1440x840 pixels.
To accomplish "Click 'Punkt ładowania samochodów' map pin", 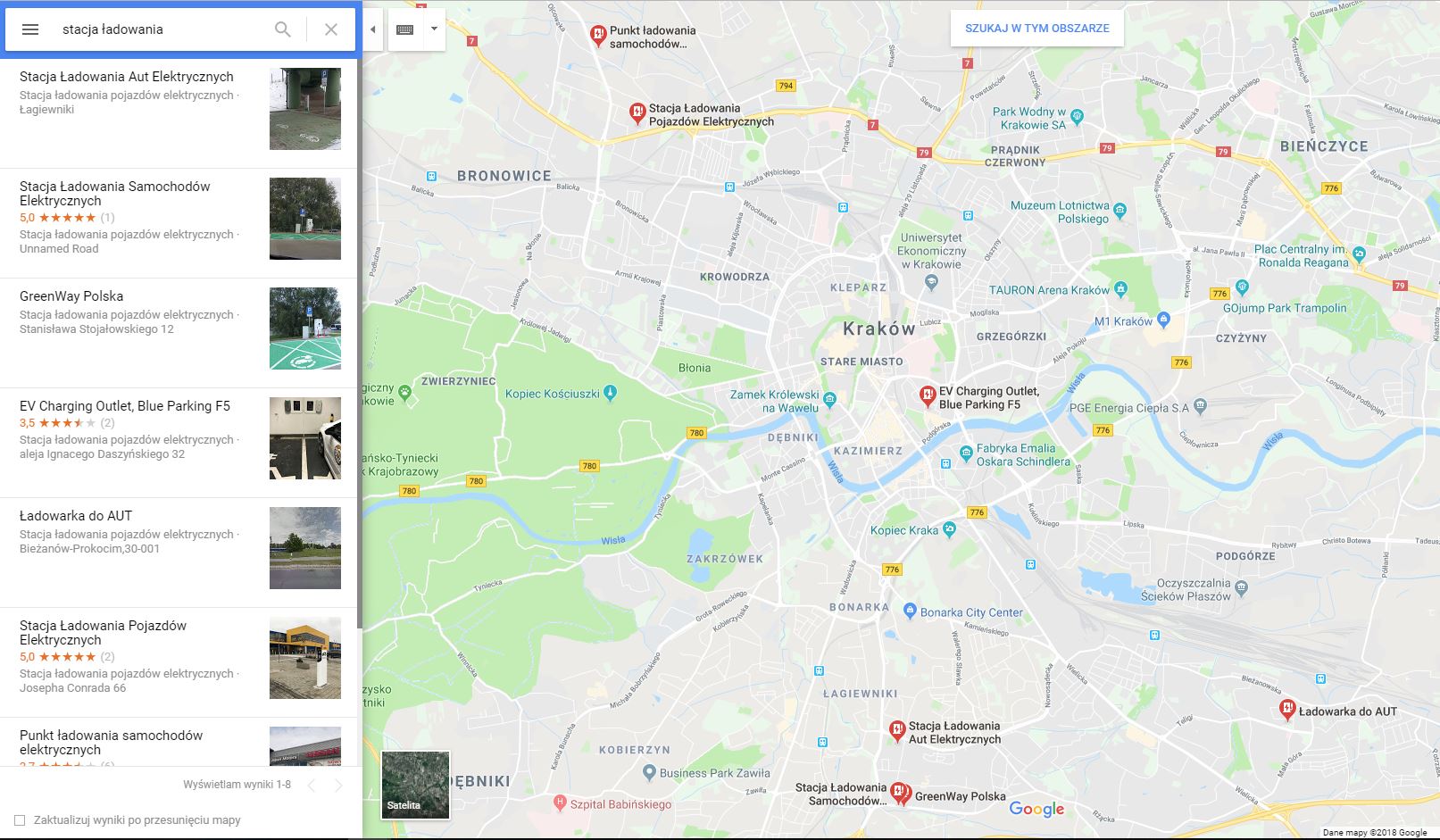I will [598, 36].
